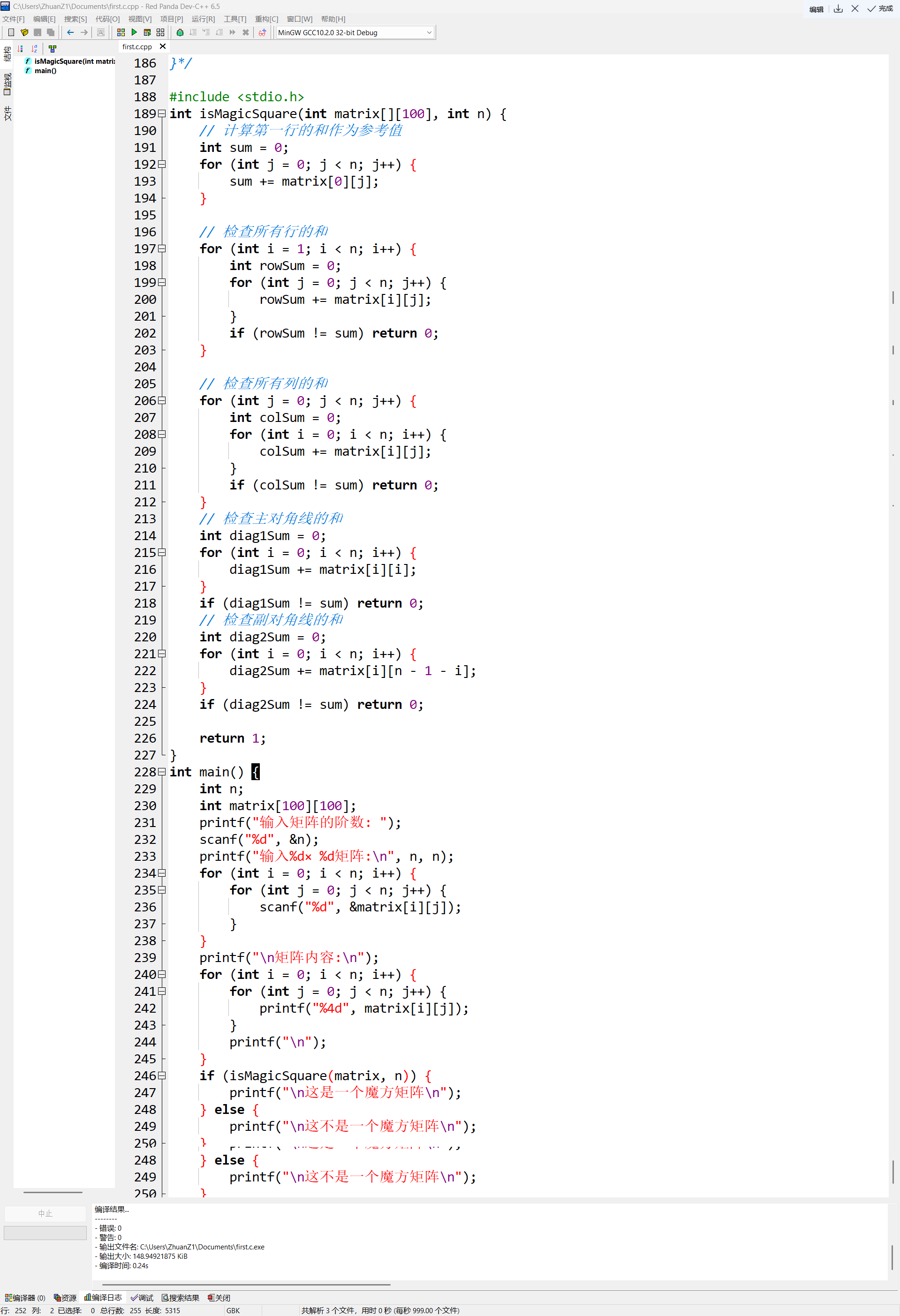Collapse the main function at line 228

162,772
